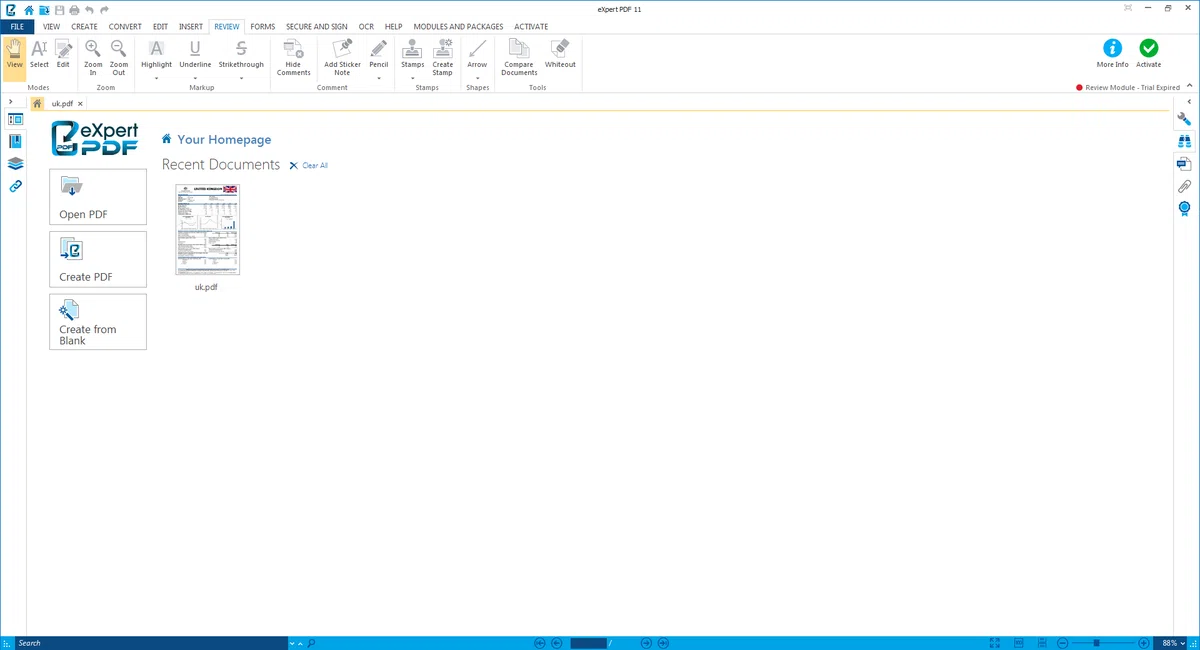Open the Stamps tool
Image resolution: width=1200 pixels, height=650 pixels.
click(x=412, y=53)
